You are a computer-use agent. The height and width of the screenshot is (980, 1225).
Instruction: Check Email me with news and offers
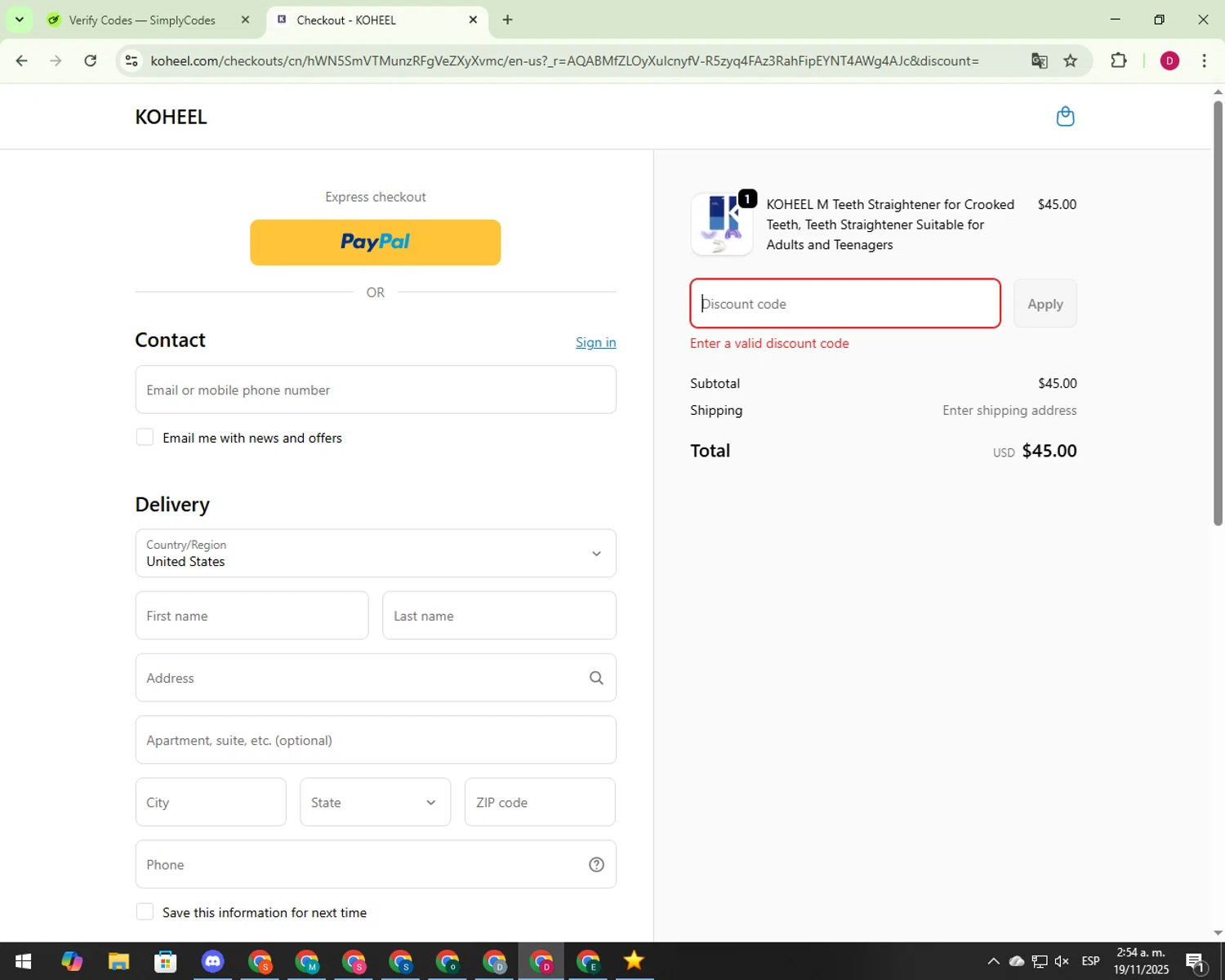145,437
